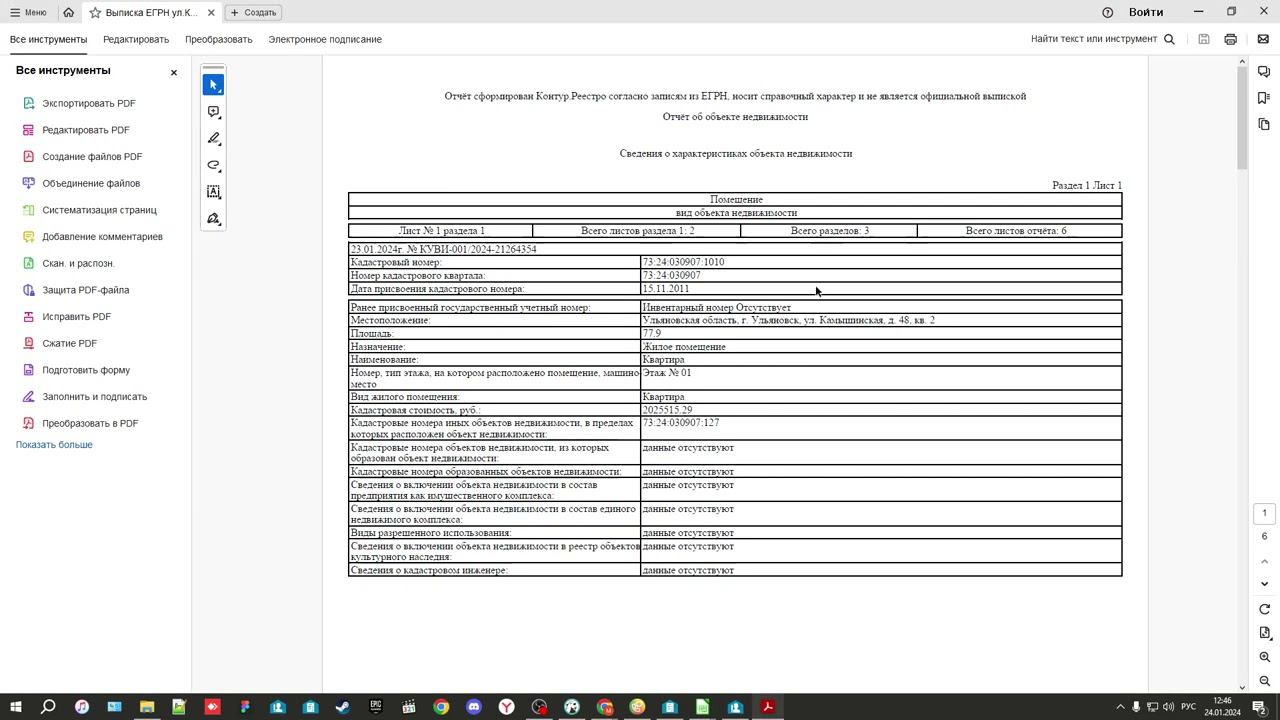The image size is (1280, 720).
Task: Open the Подготовить форму tool
Action: click(x=86, y=370)
